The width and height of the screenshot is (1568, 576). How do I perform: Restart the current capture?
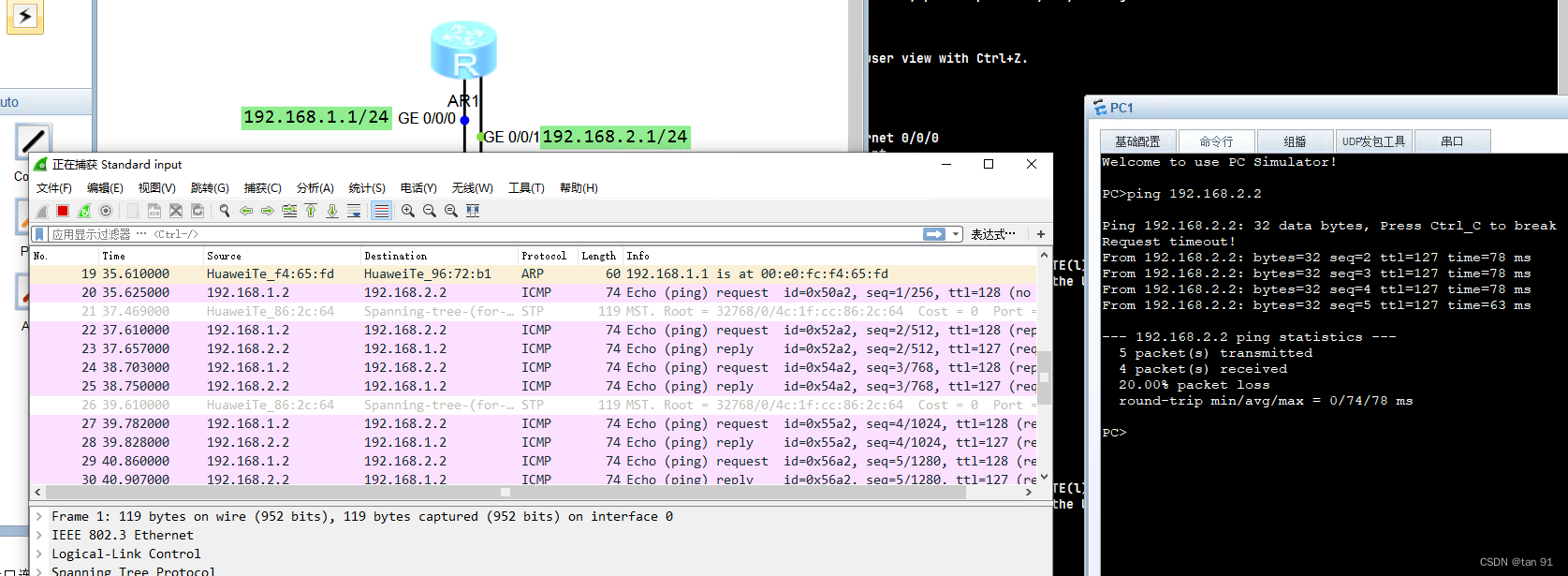click(84, 211)
